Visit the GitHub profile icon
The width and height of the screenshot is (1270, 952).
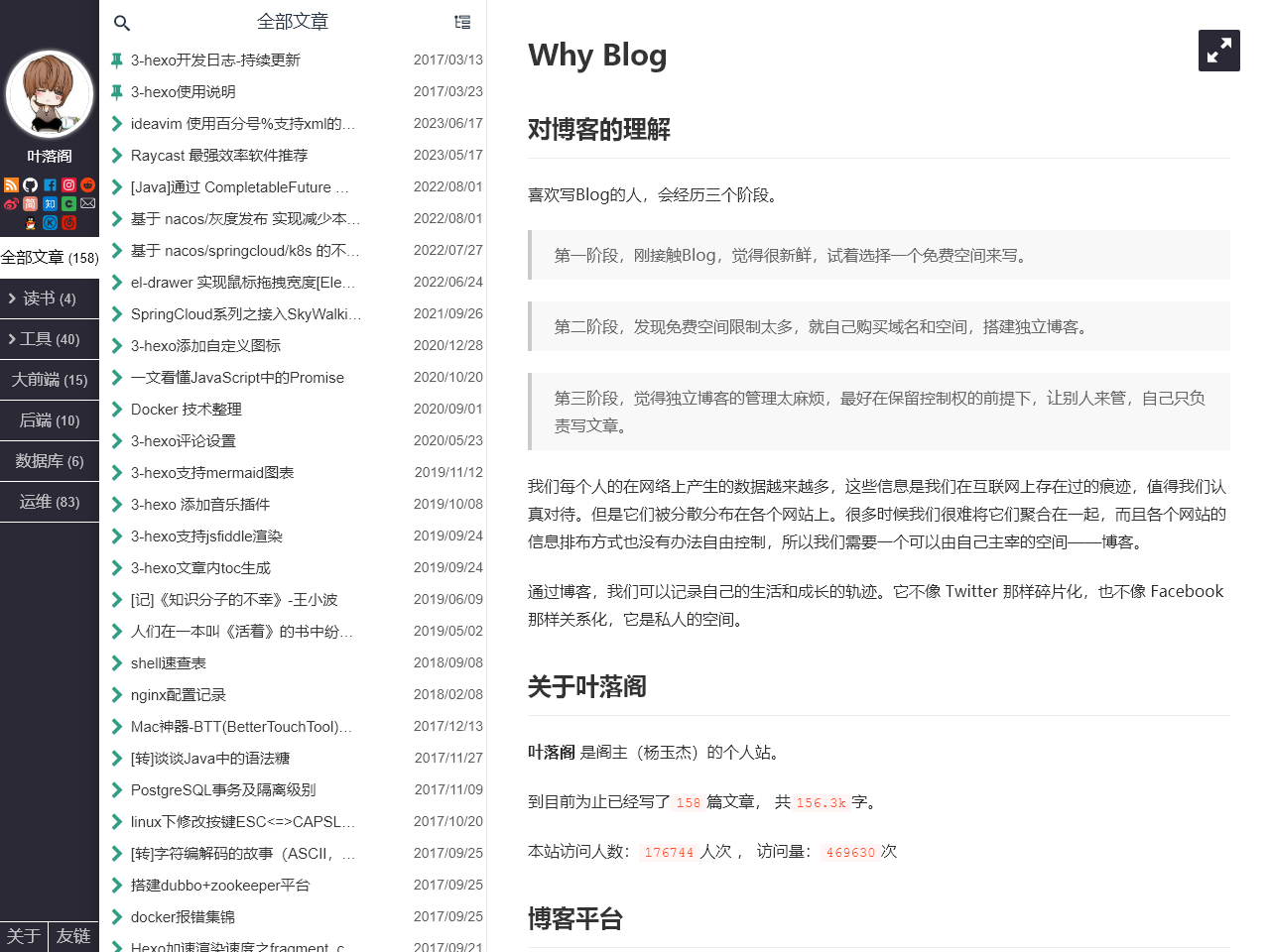click(x=30, y=184)
